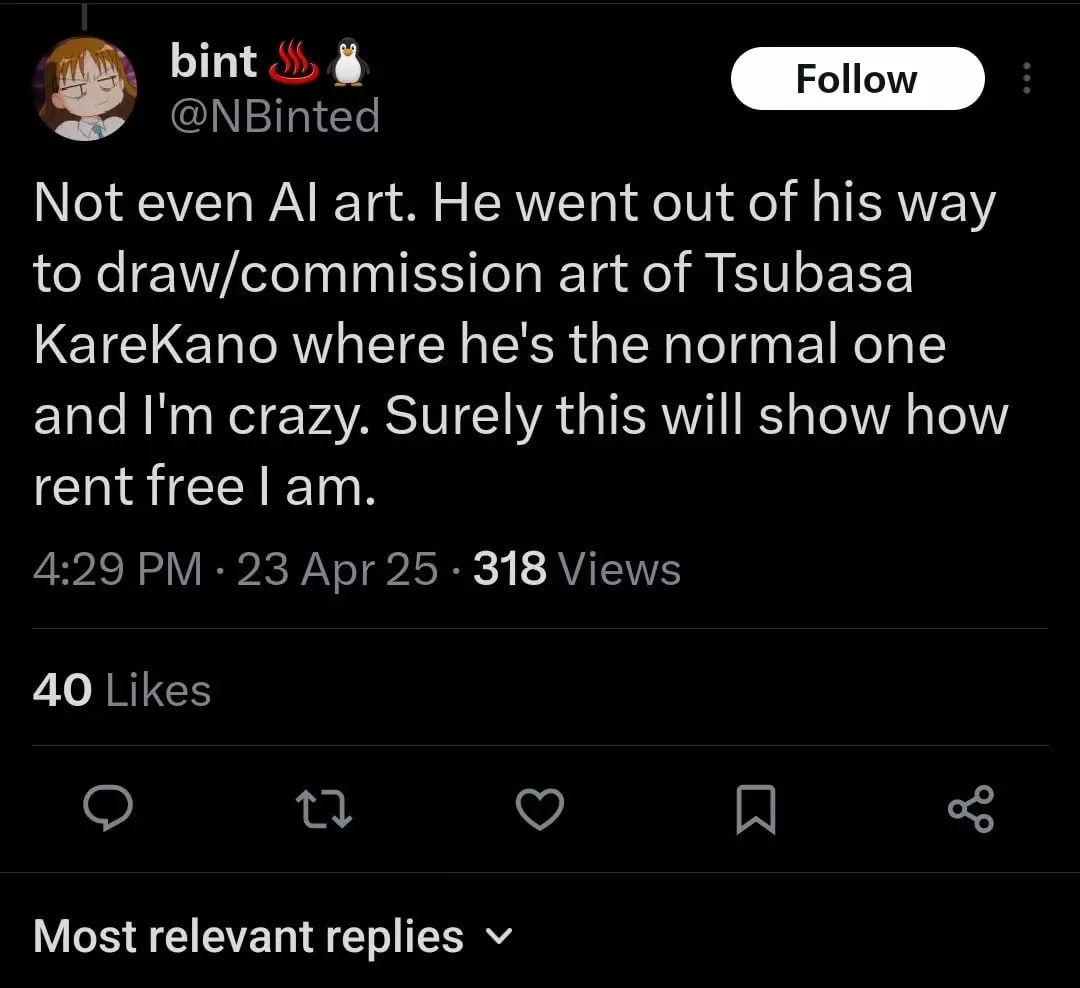Follow the @NBinted account
This screenshot has width=1080, height=988.
(857, 79)
